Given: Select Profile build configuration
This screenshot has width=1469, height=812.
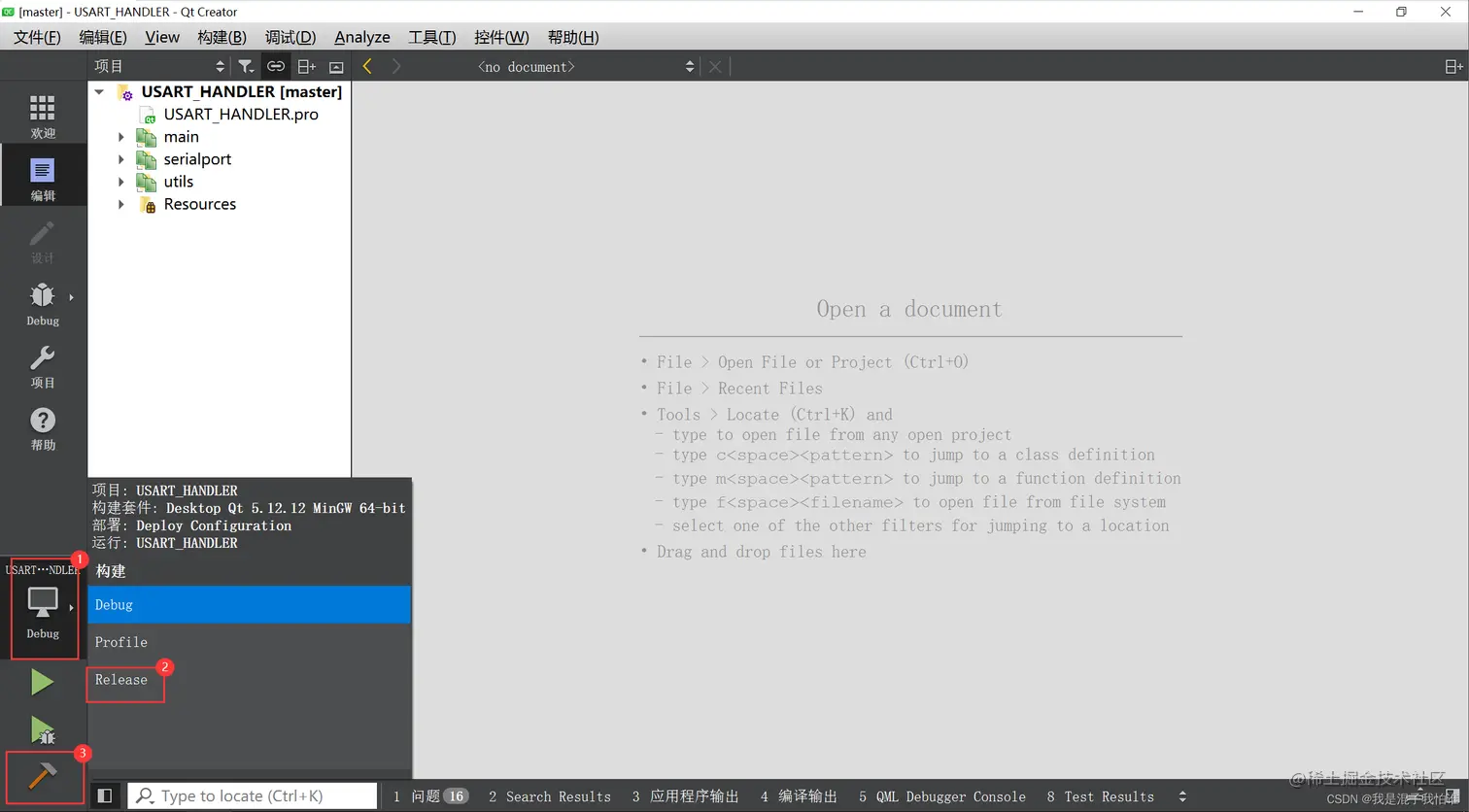Looking at the screenshot, I should 250,642.
